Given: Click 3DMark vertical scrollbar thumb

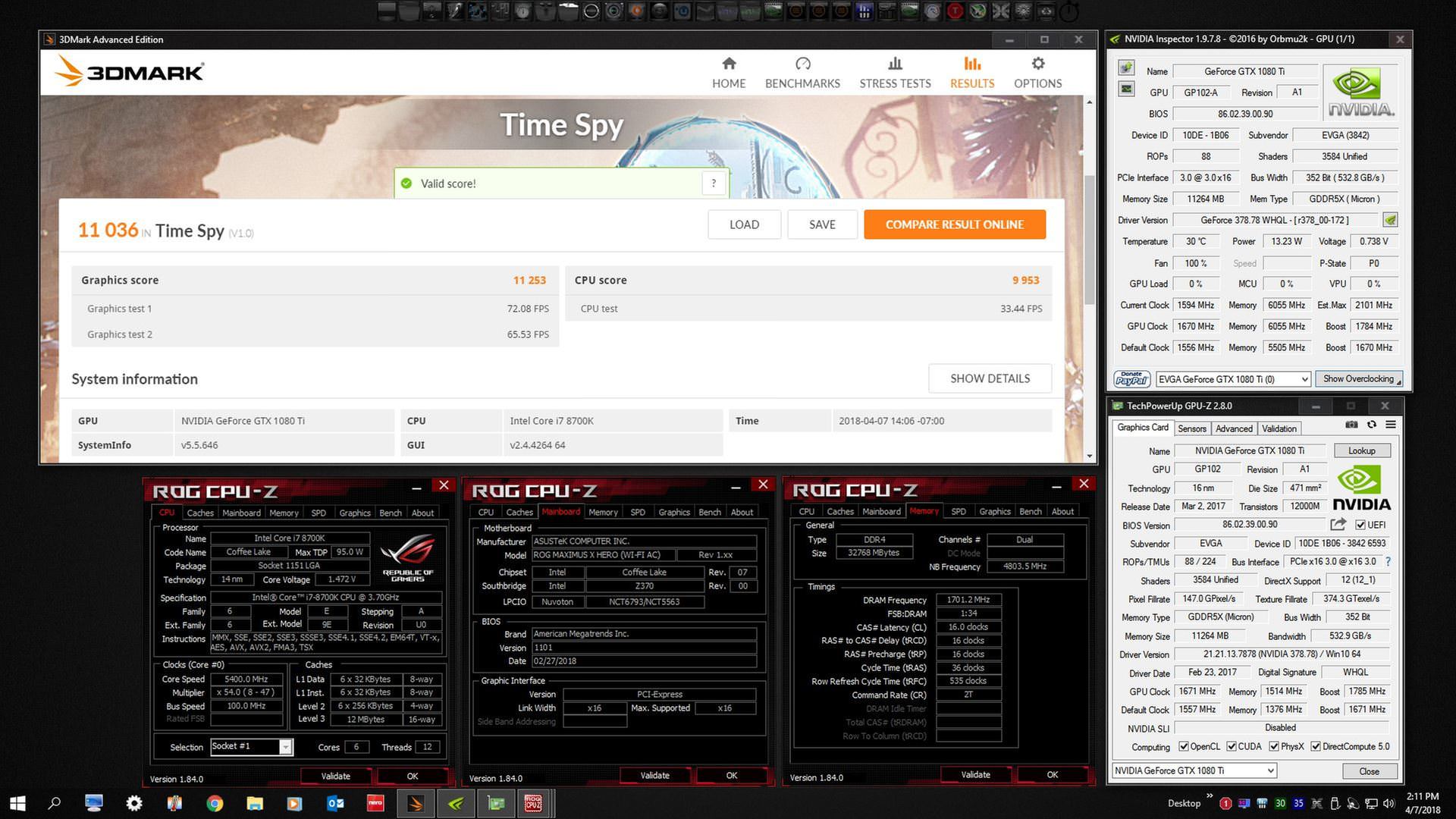Looking at the screenshot, I should tap(1090, 239).
